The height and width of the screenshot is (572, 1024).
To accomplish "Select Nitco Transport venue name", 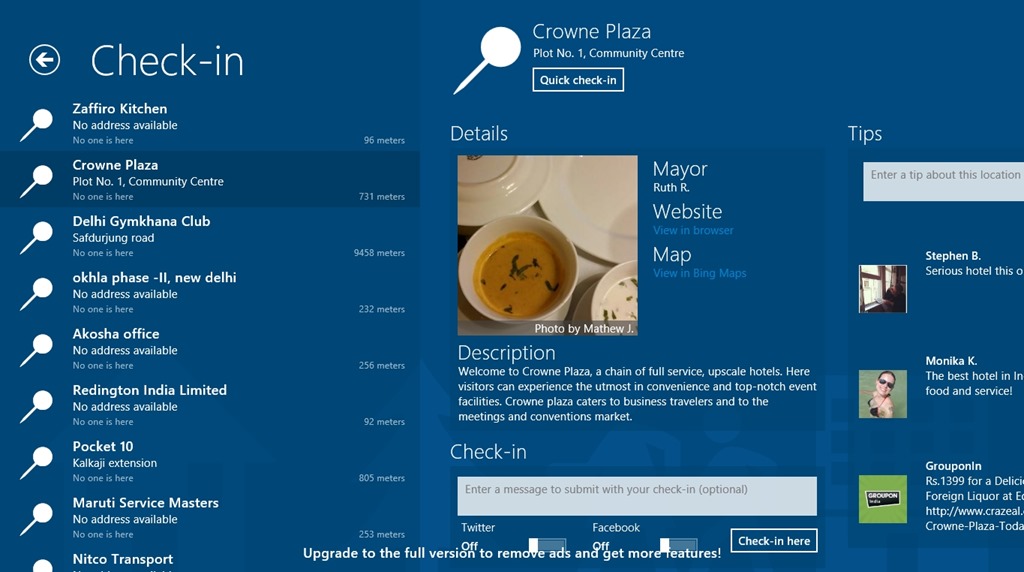I will (123, 559).
